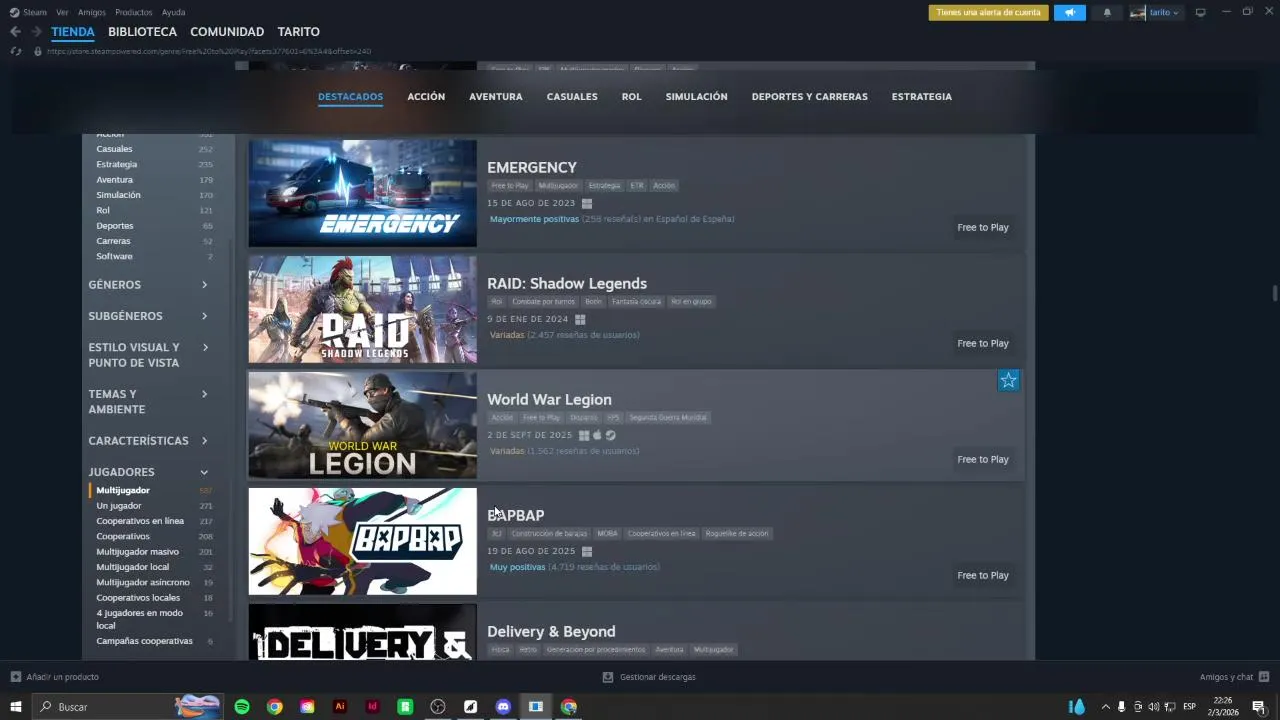Click the megaphone announcements icon
Image resolution: width=1280 pixels, height=720 pixels.
coord(1069,13)
